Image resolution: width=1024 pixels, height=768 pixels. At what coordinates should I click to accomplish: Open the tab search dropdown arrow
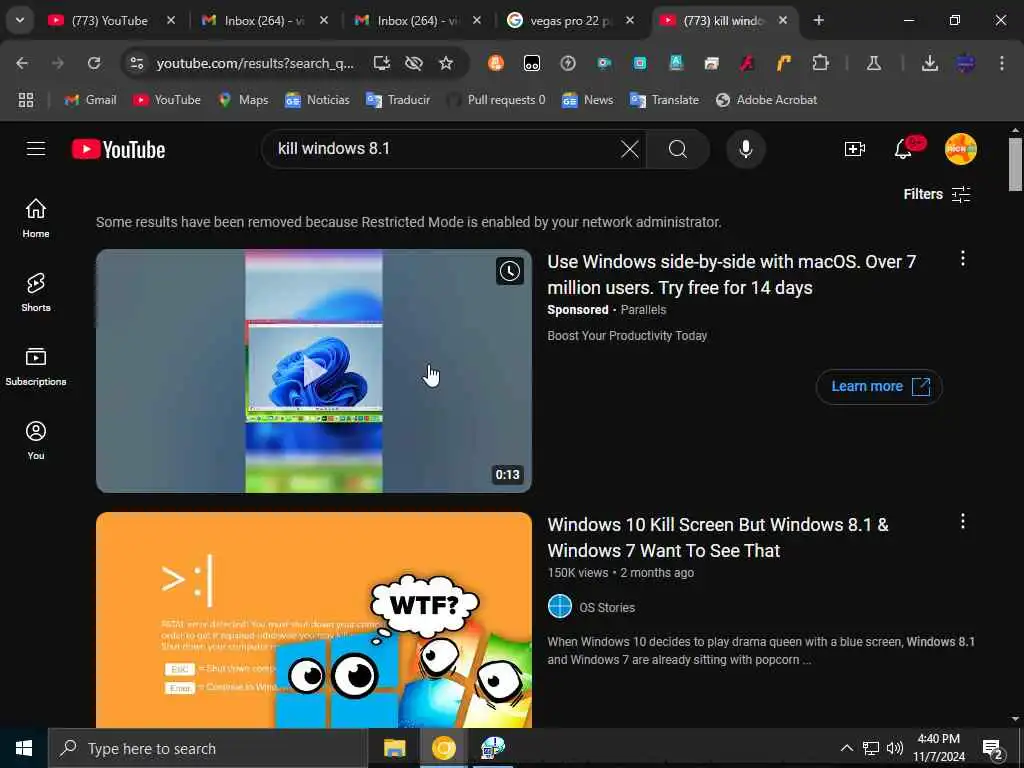pos(20,20)
